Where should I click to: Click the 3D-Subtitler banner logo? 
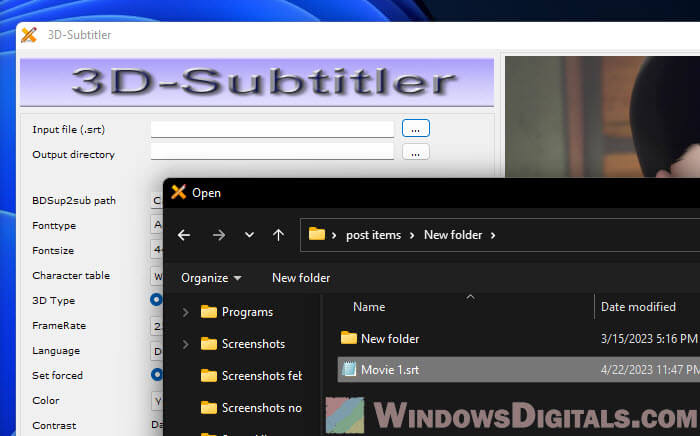[258, 82]
